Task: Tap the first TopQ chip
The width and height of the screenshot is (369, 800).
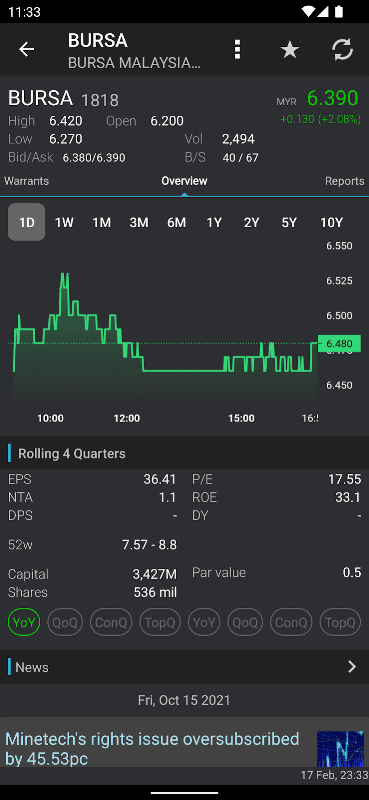Action: click(x=160, y=622)
